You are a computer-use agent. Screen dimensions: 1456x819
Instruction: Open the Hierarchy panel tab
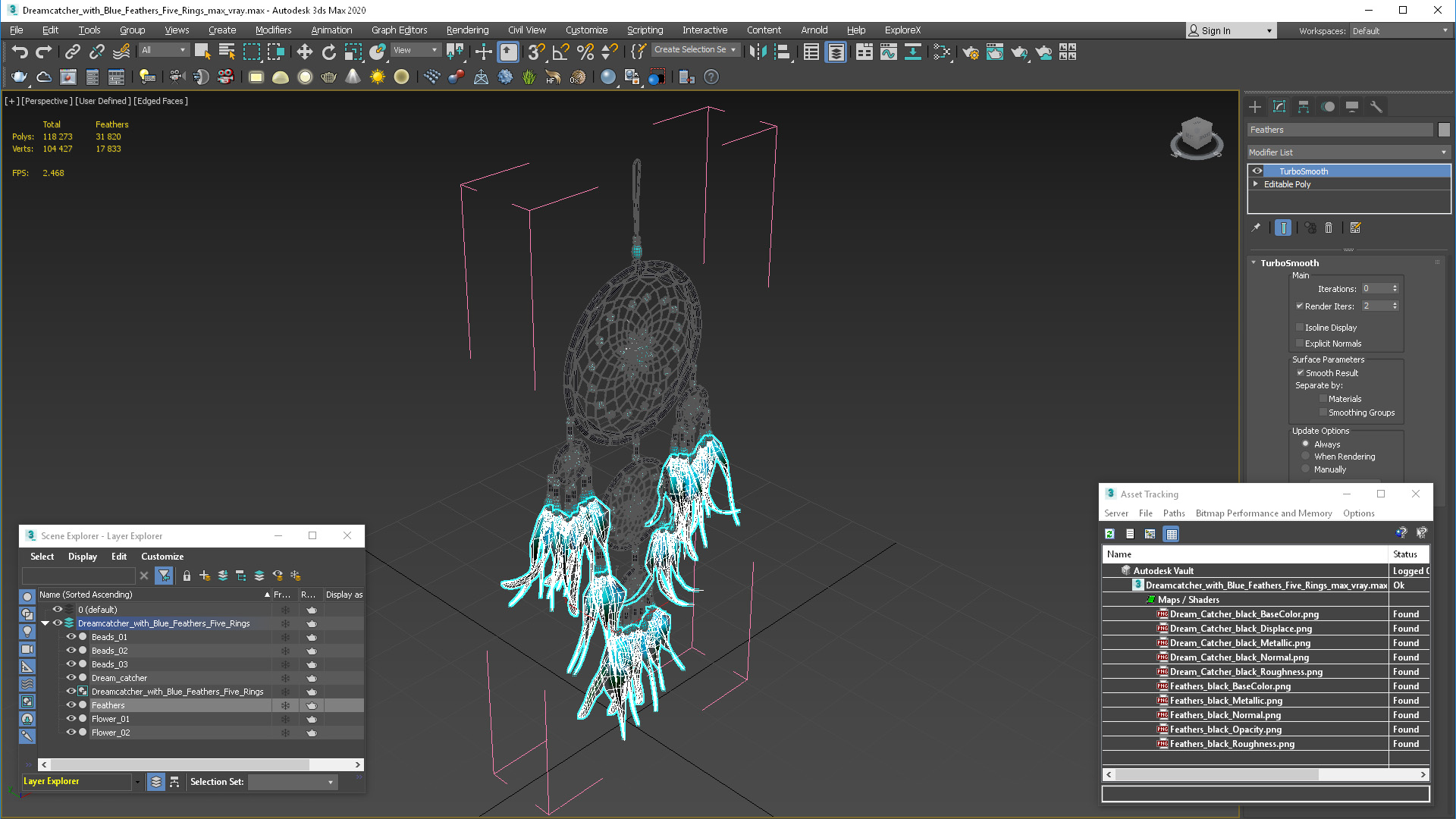click(x=1304, y=107)
